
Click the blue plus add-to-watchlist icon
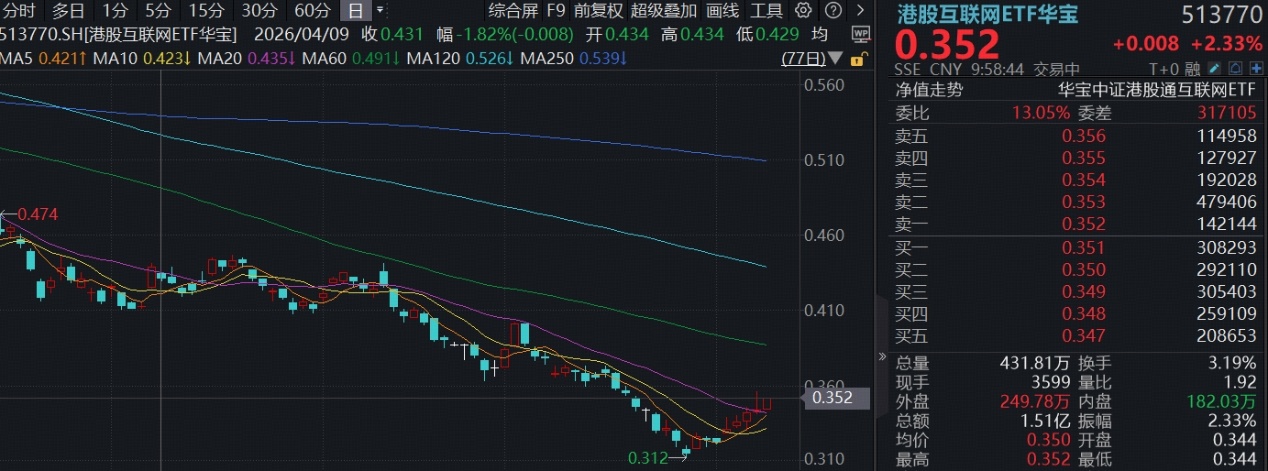pos(1256,69)
